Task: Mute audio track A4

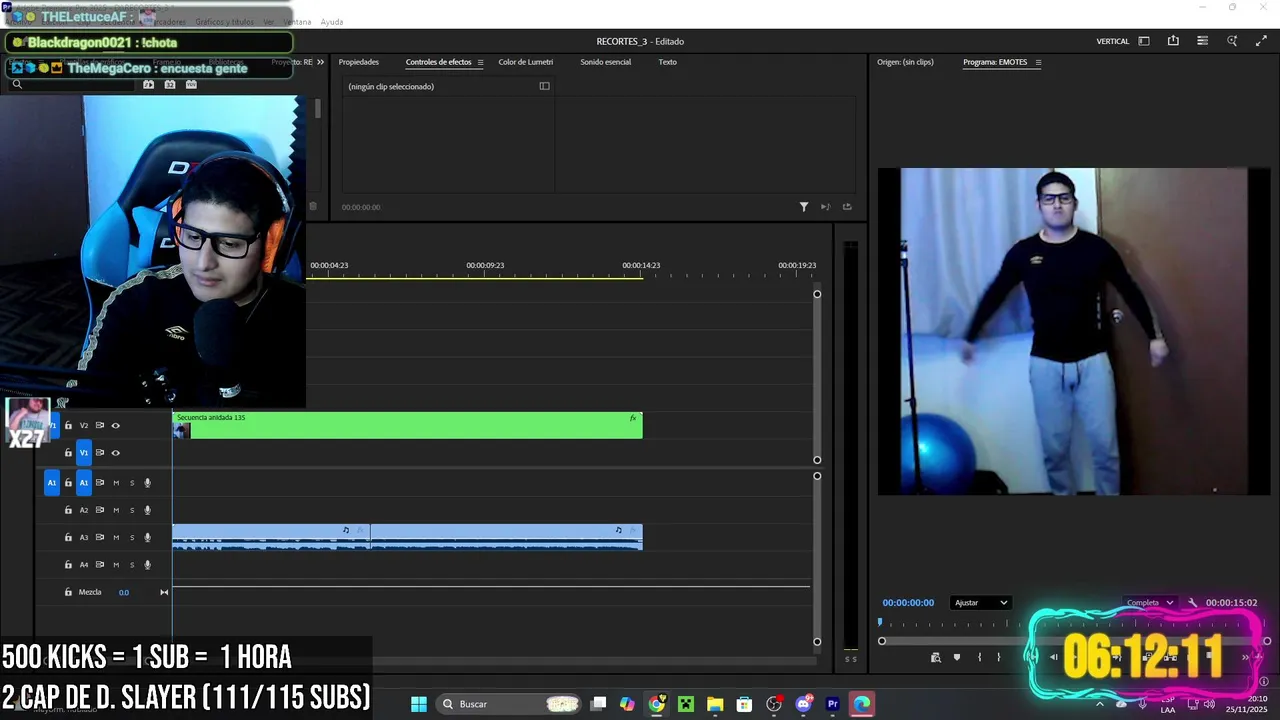Action: click(x=116, y=565)
